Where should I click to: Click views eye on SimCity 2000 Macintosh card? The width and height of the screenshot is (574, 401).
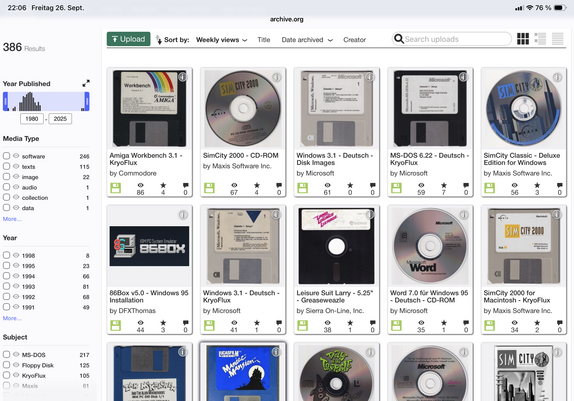[514, 323]
